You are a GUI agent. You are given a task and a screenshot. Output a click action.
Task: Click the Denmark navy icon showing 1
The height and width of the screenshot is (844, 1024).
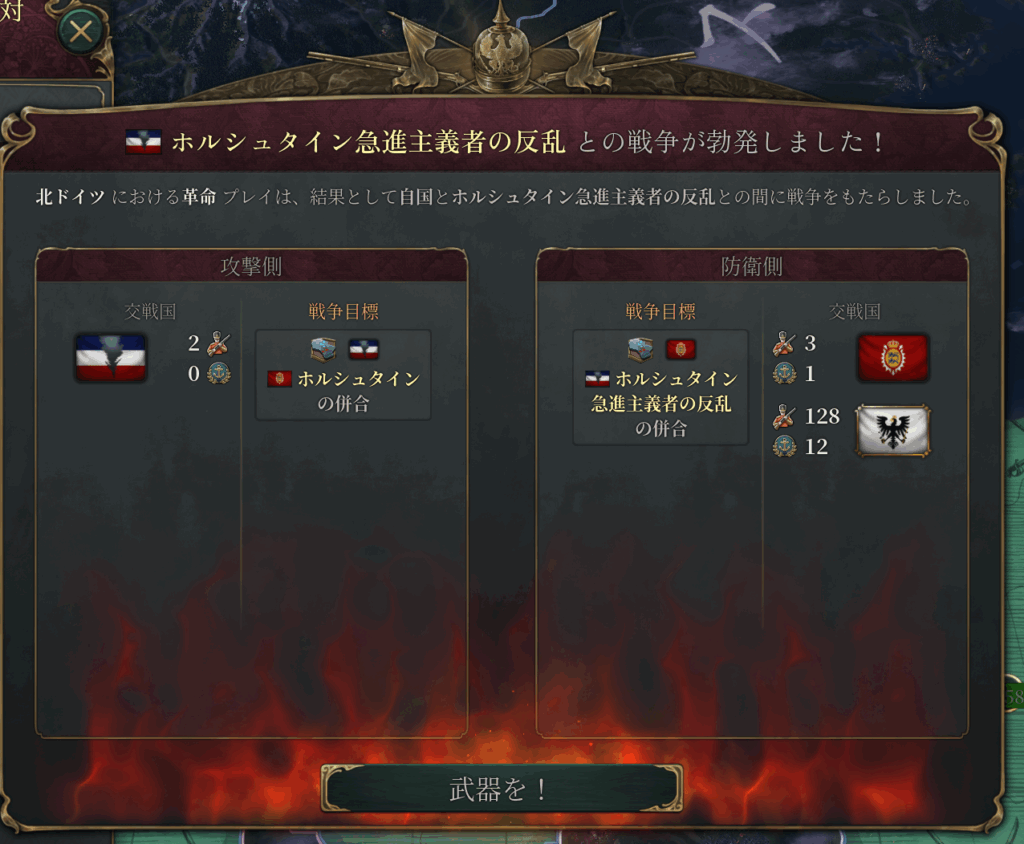pos(784,374)
